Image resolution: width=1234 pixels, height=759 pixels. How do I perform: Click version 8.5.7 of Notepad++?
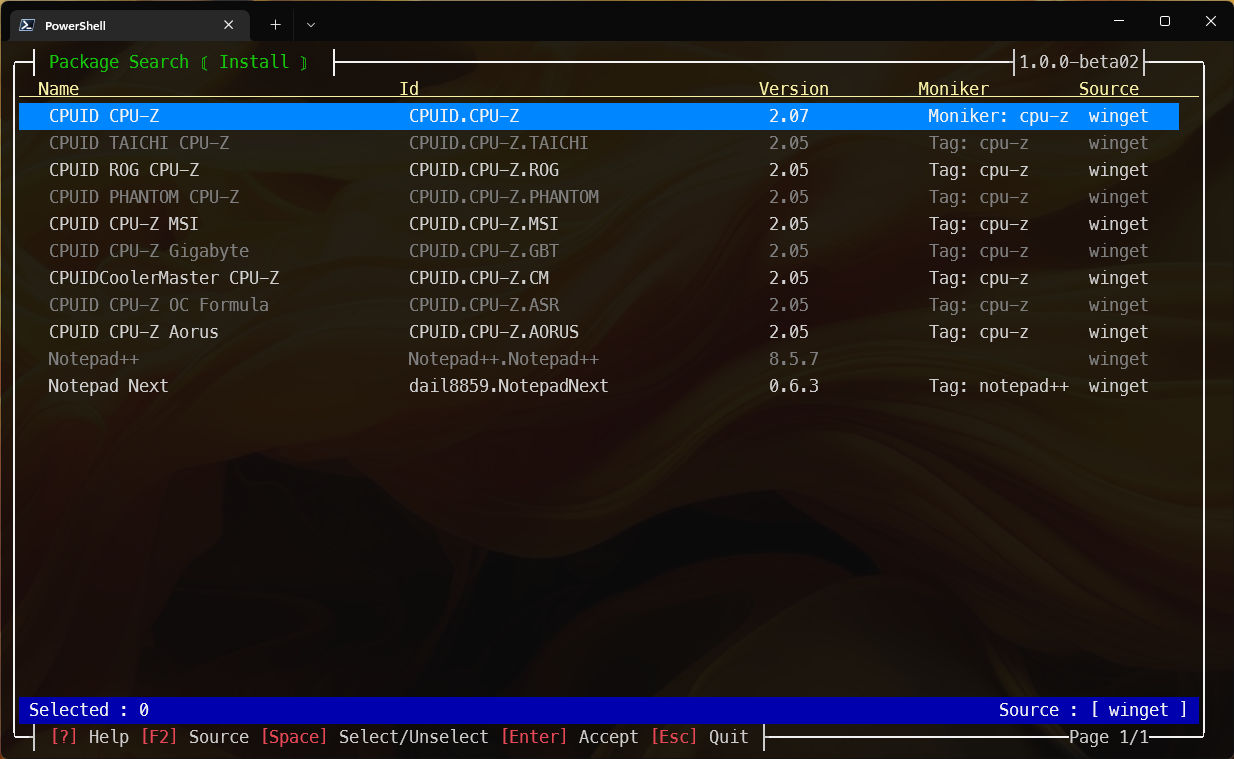(x=794, y=359)
